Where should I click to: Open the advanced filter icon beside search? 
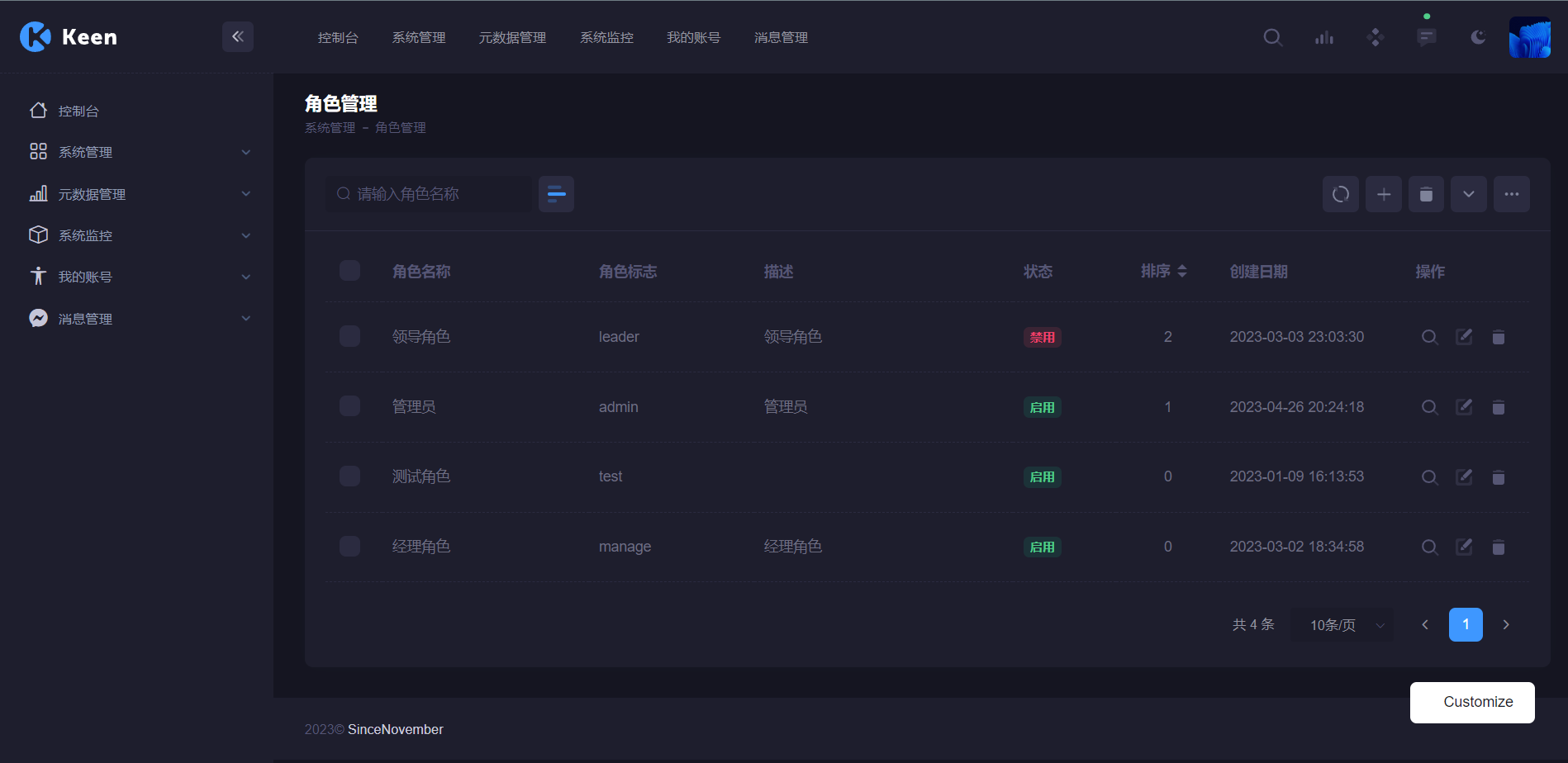556,194
